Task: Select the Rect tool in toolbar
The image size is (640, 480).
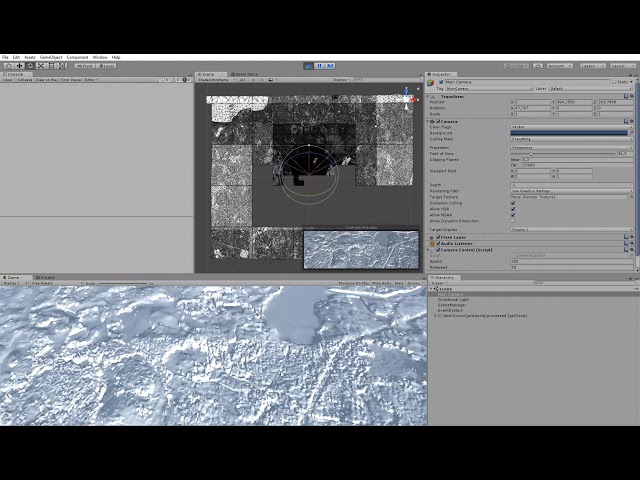Action: (x=51, y=66)
